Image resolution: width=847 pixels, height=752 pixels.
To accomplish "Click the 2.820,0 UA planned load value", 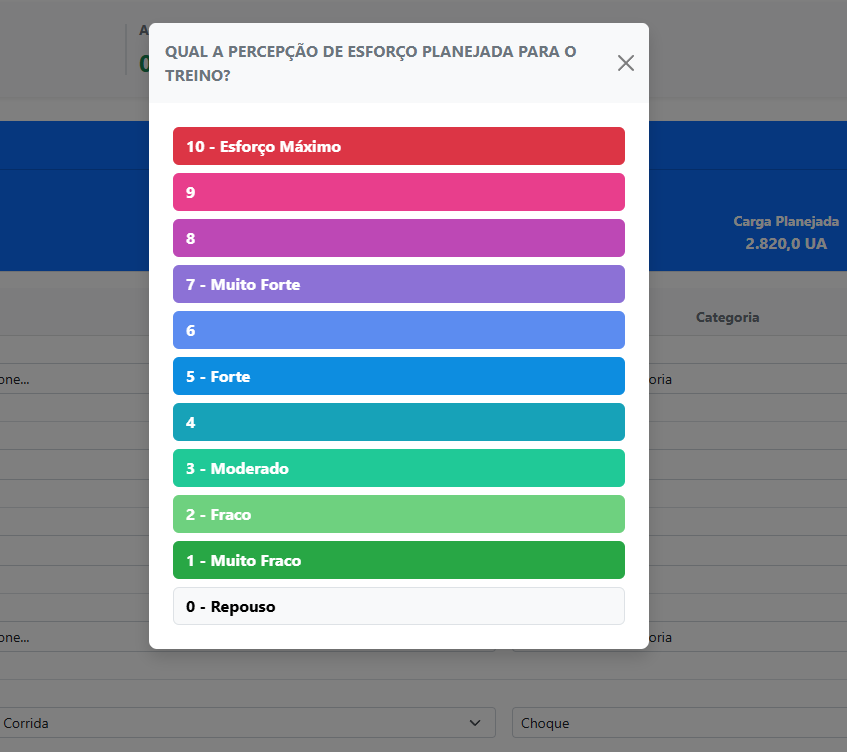I will click(785, 243).
